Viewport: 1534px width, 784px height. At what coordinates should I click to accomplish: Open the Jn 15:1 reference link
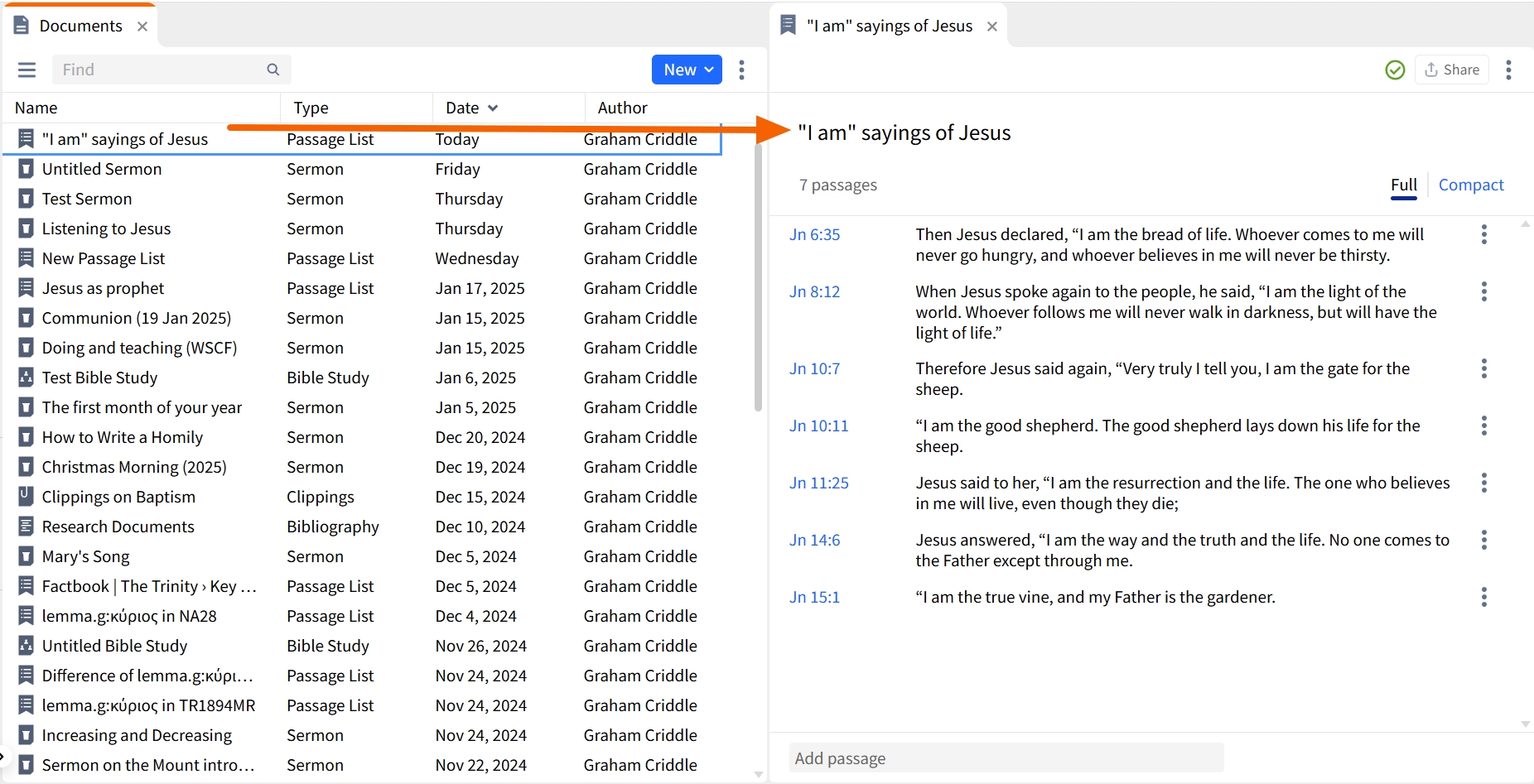tap(814, 597)
